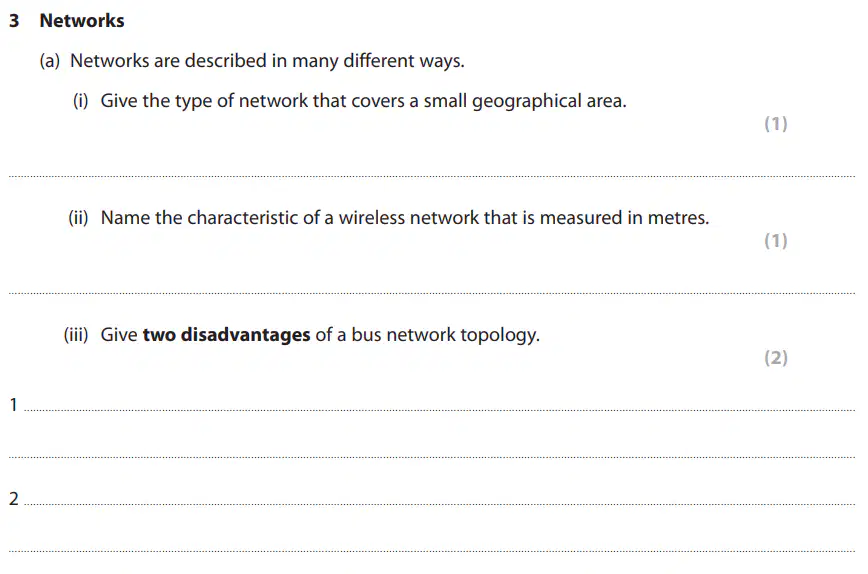868x574 pixels.
Task: Click the (1) mark indicator for question (ii)
Action: 776,240
